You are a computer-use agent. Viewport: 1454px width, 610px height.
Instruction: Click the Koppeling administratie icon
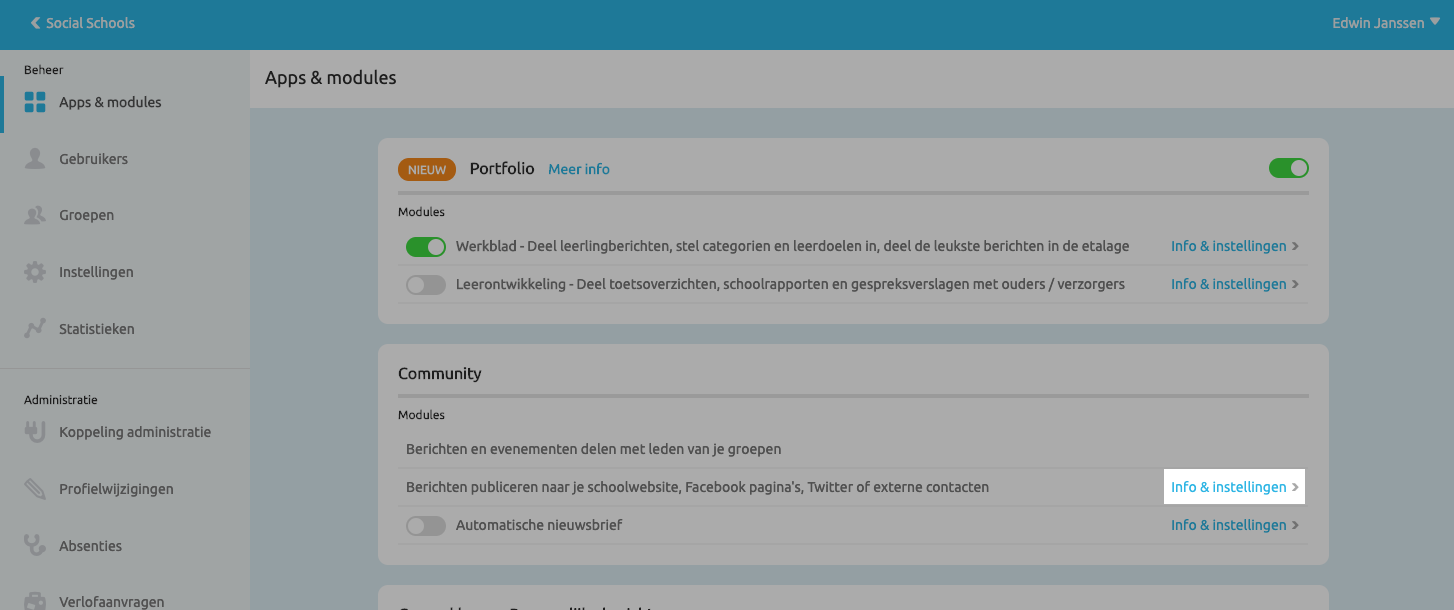pos(33,431)
